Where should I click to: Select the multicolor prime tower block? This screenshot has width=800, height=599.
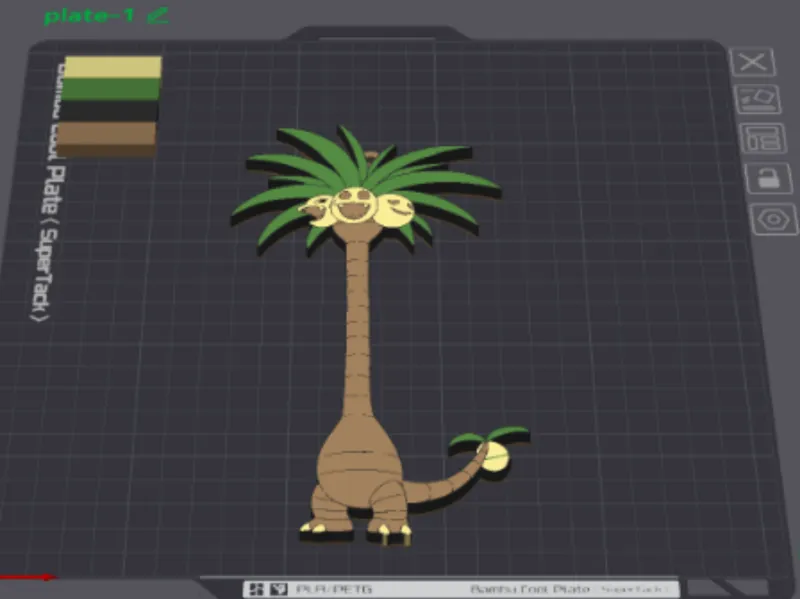coord(109,107)
